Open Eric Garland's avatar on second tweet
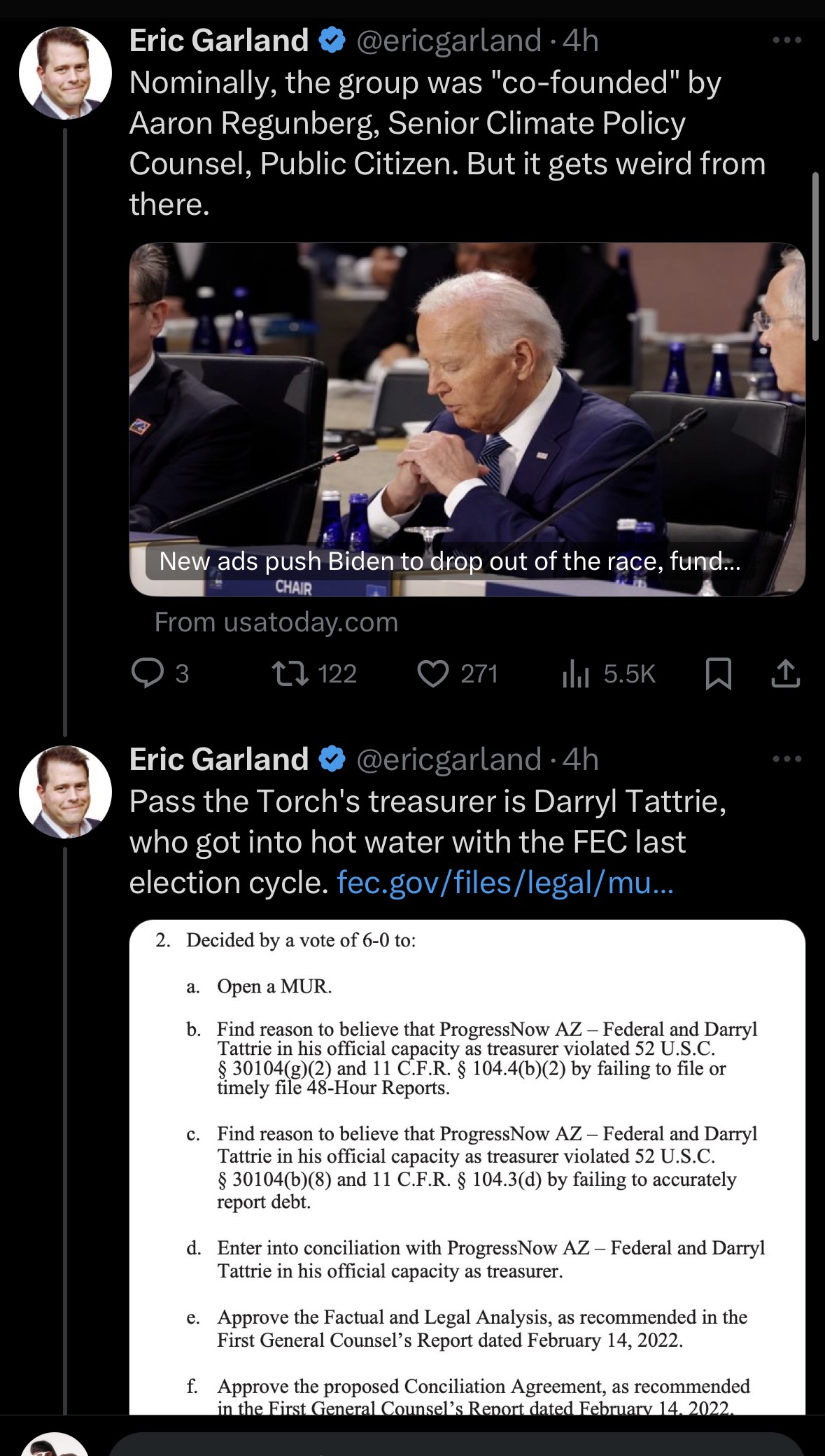 pyautogui.click(x=65, y=792)
